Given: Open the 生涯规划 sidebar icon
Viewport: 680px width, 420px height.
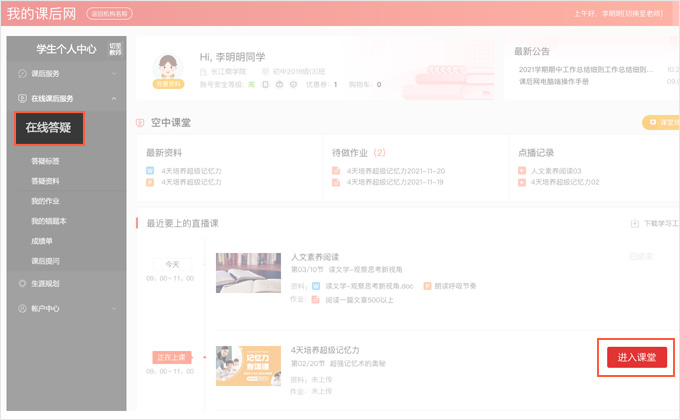Looking at the screenshot, I should coord(22,283).
